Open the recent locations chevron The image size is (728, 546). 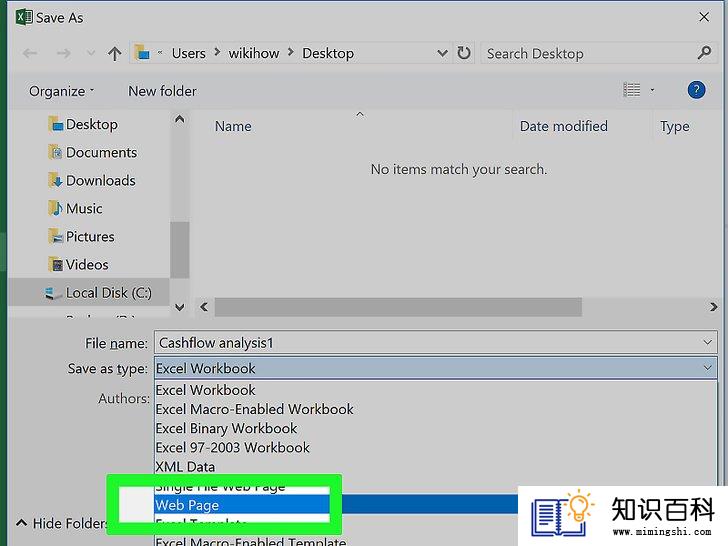[x=91, y=53]
